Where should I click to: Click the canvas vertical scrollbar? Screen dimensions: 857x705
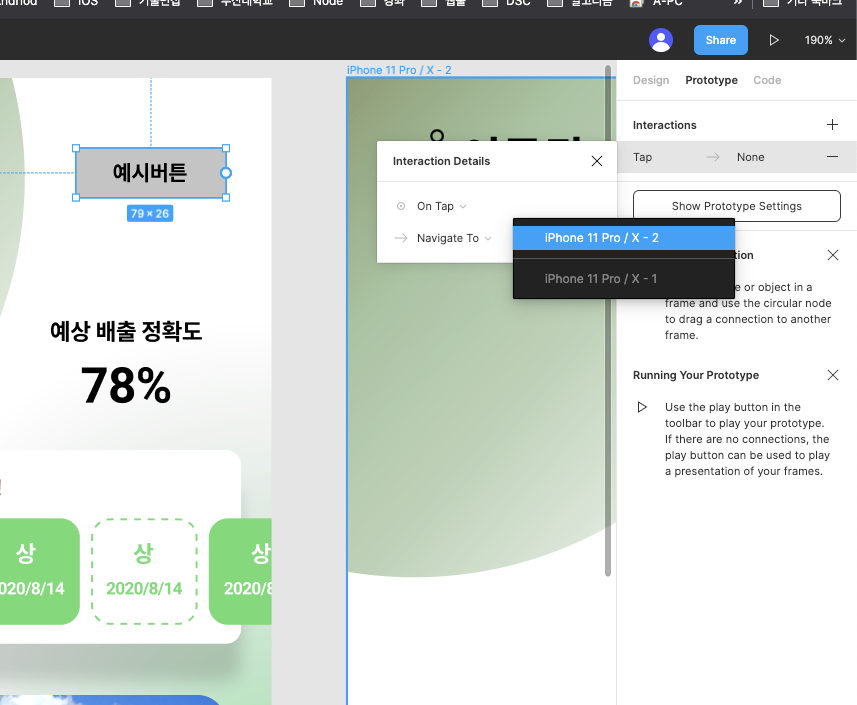pos(608,321)
